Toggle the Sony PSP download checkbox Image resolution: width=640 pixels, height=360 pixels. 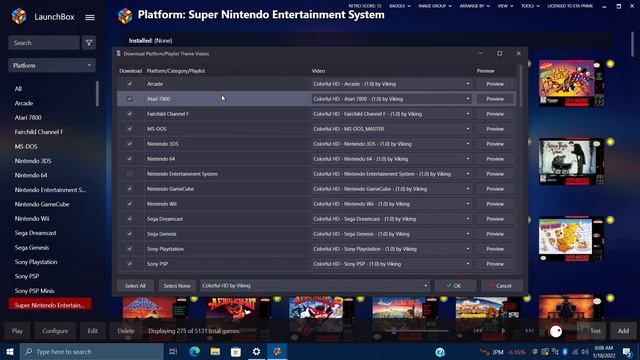click(130, 264)
